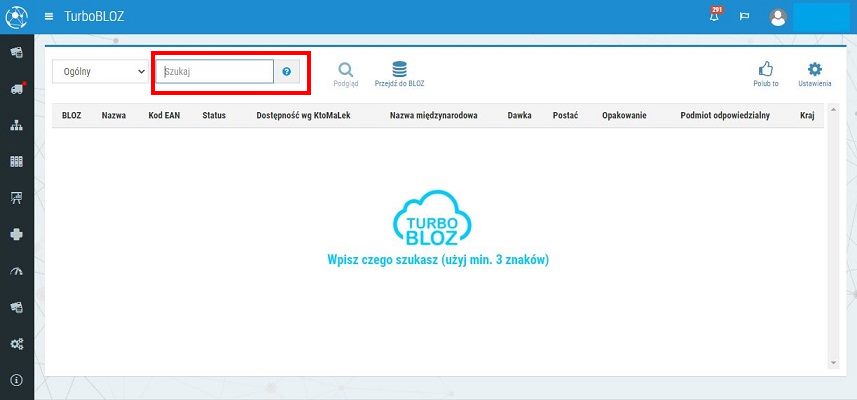
Task: Open the medical cross sidebar icon
Action: [x=17, y=234]
